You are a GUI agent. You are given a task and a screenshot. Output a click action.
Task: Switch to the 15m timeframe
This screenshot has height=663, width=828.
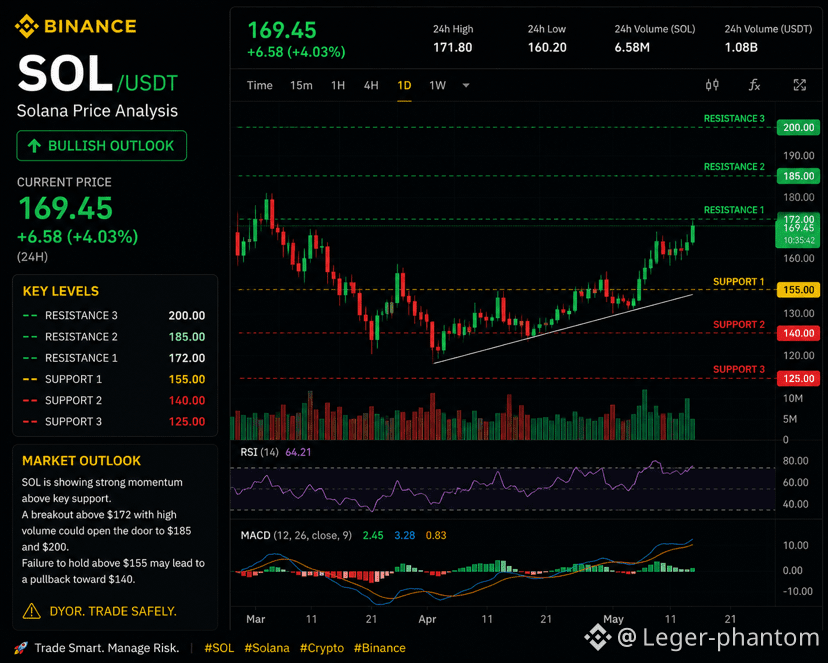click(301, 86)
